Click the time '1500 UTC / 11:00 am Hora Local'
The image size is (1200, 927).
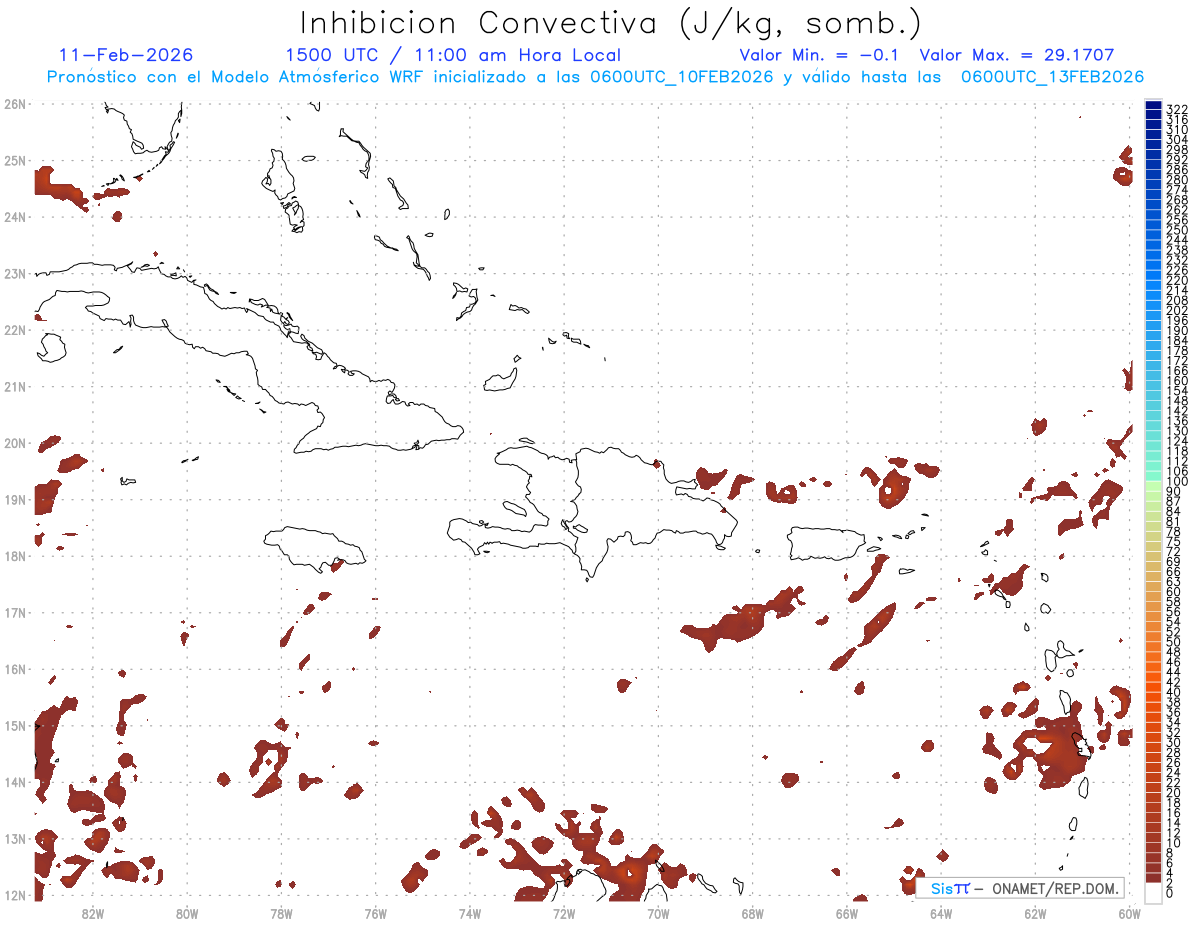pyautogui.click(x=453, y=55)
